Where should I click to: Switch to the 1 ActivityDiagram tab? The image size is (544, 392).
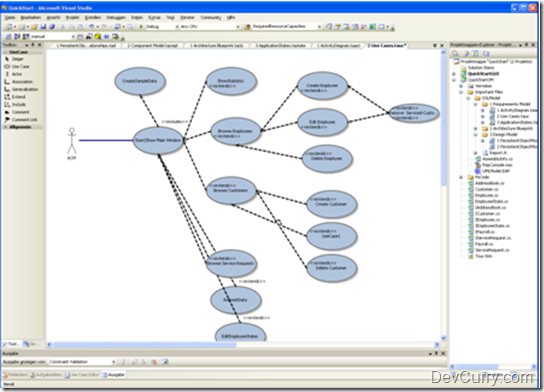click(338, 45)
